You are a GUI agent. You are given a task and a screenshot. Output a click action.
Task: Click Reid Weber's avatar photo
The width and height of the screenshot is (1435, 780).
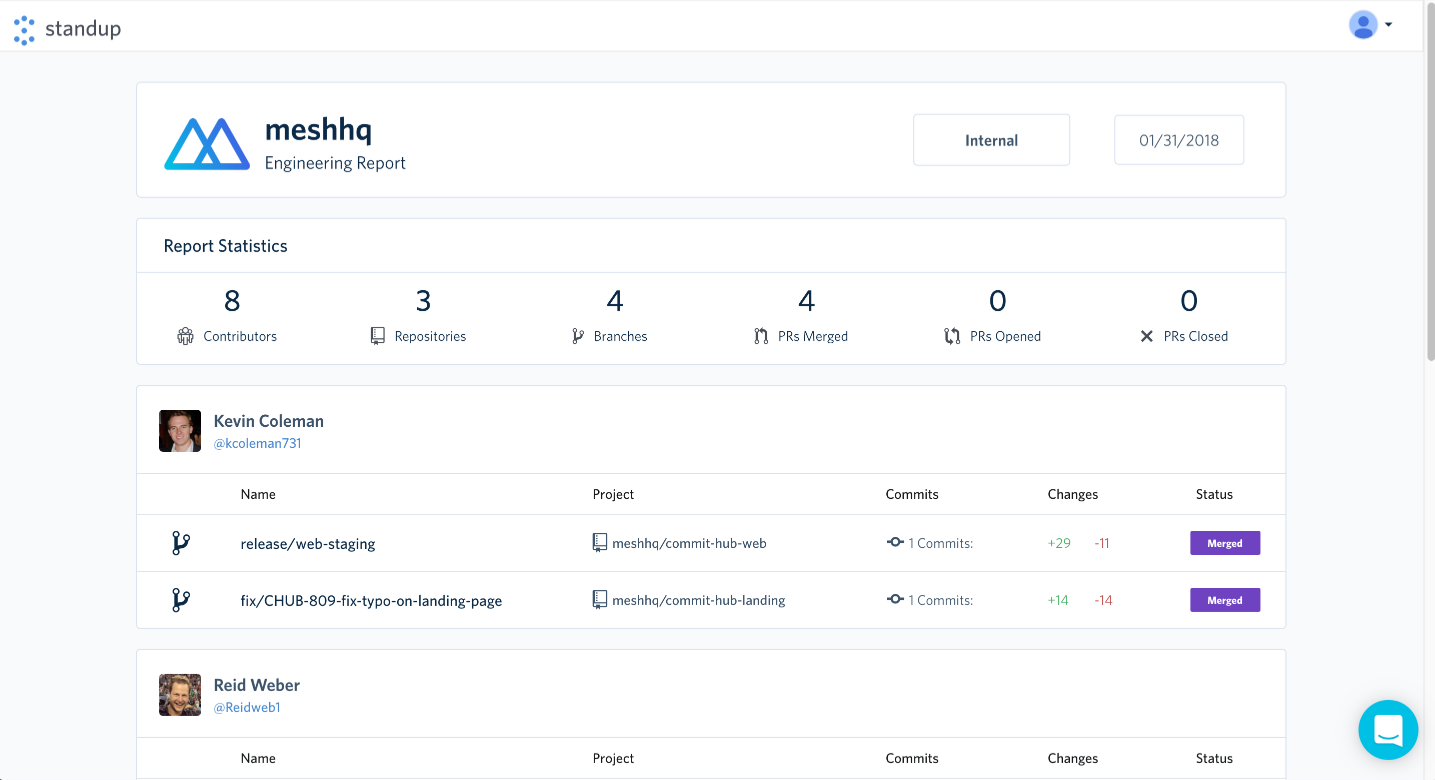point(180,695)
